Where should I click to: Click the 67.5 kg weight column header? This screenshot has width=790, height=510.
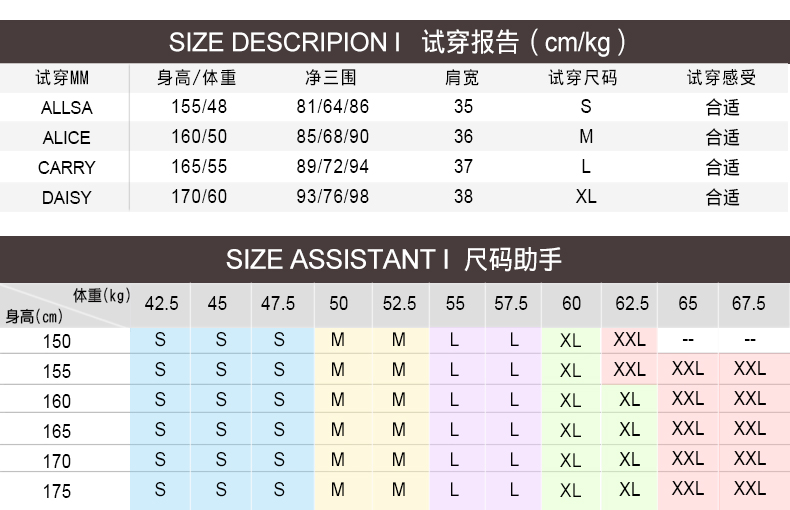748,303
